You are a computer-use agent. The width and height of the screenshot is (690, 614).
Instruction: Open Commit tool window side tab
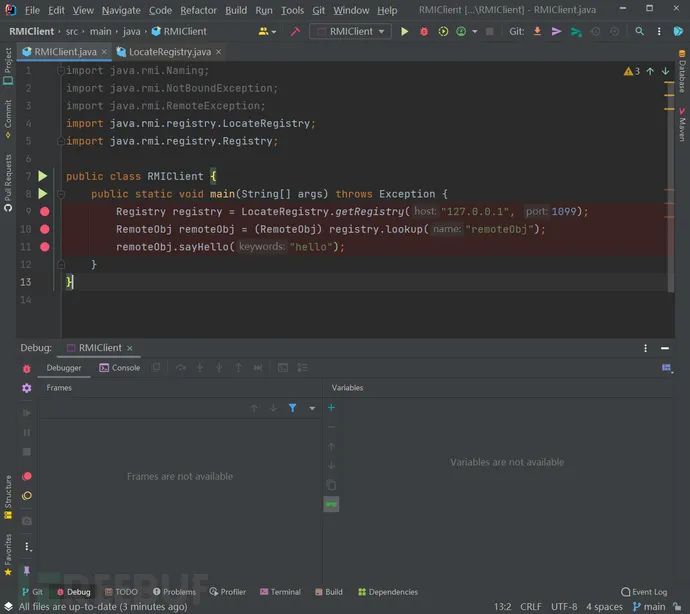(8, 119)
